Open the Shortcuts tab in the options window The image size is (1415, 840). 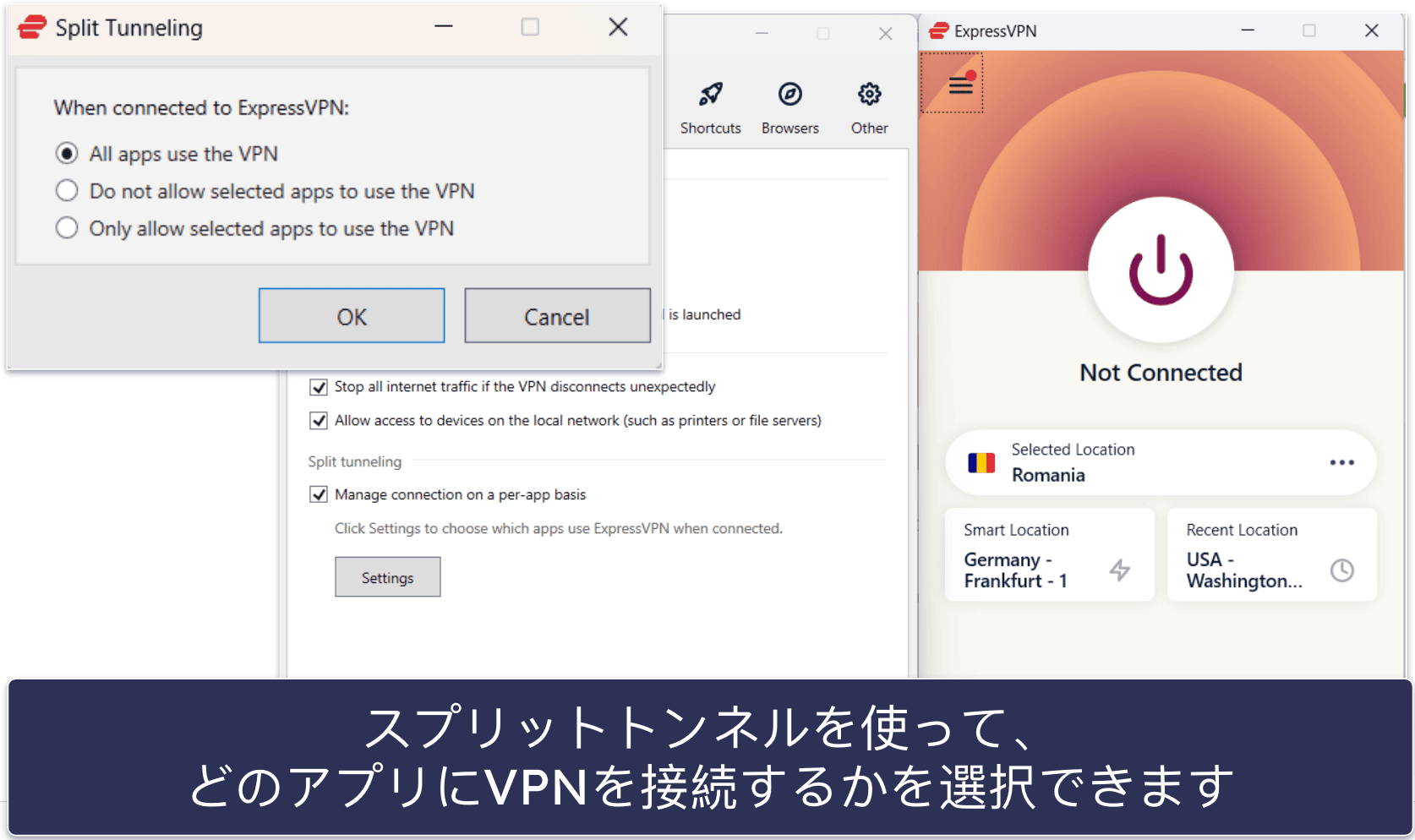pos(710,108)
